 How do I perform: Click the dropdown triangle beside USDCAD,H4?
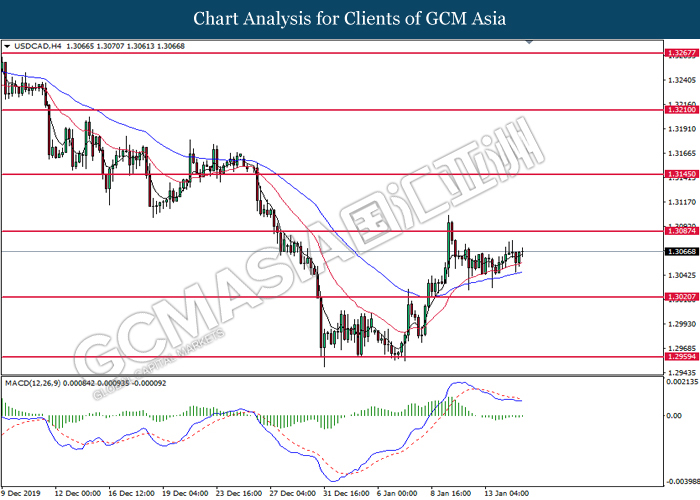[x=7, y=46]
